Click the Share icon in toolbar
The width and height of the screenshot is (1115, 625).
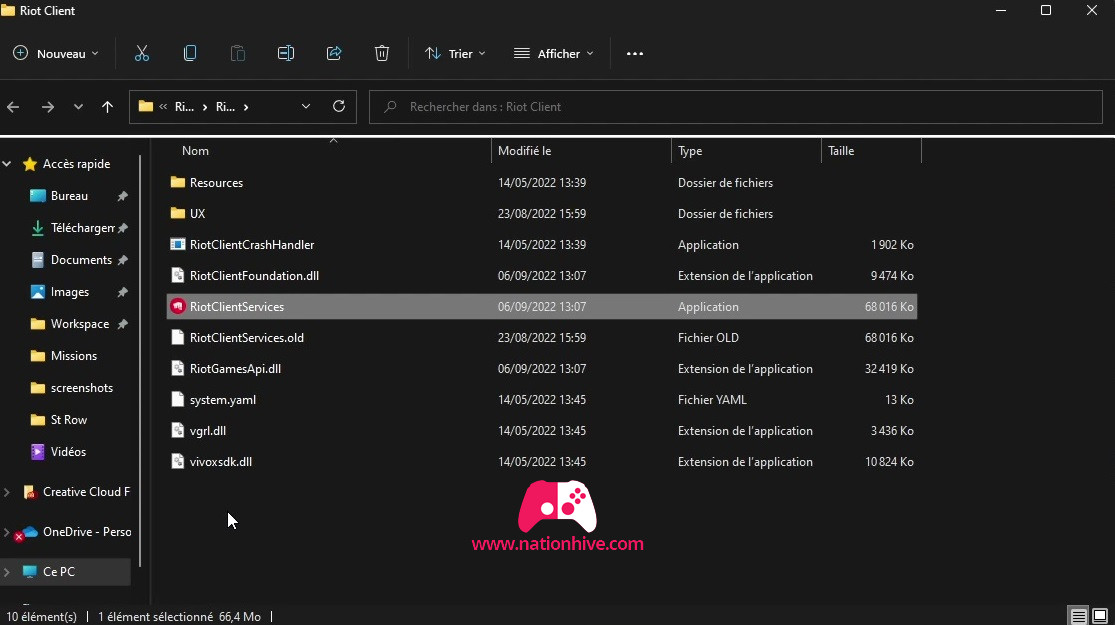click(334, 53)
